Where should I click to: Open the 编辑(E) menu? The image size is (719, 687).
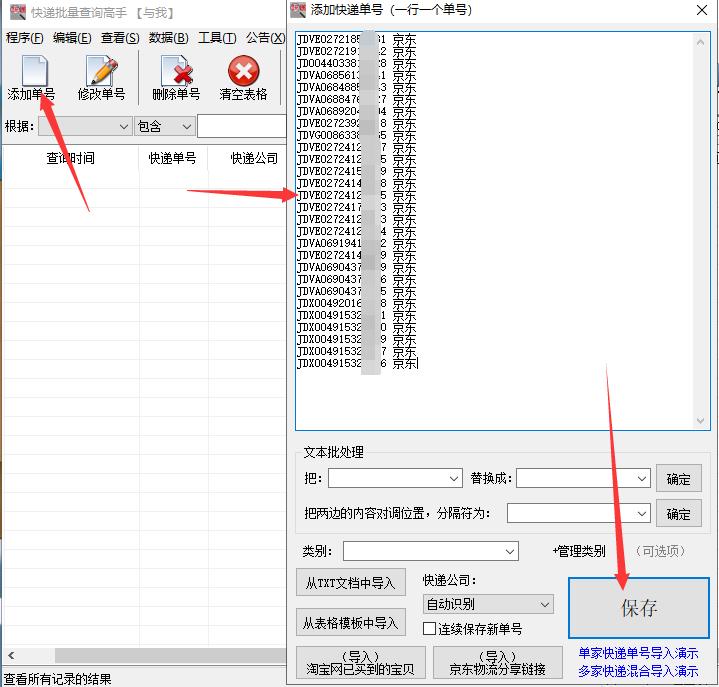72,38
